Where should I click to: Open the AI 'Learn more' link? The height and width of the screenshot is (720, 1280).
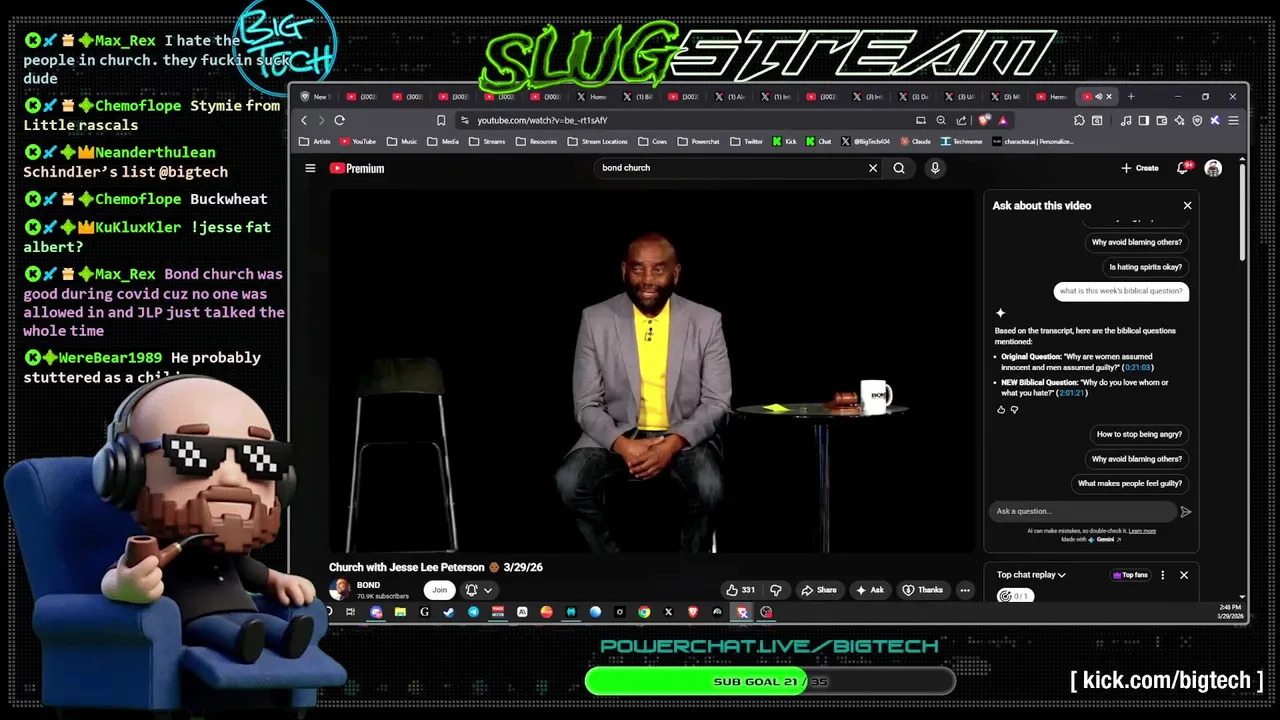pos(1142,531)
